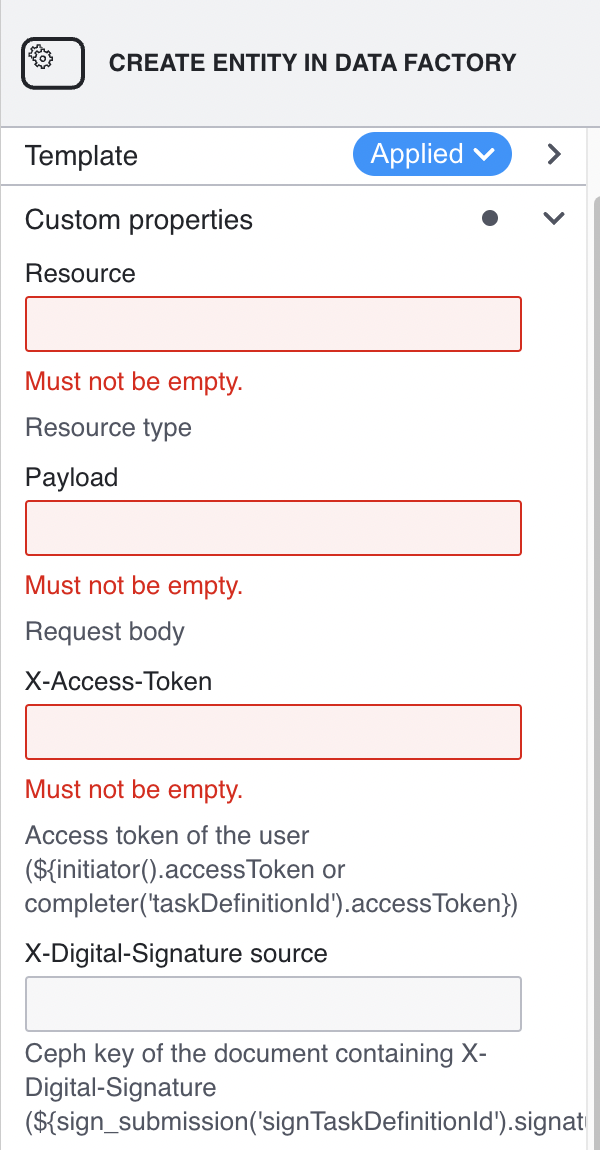
Task: Click the Resource field label
Action: tap(80, 273)
